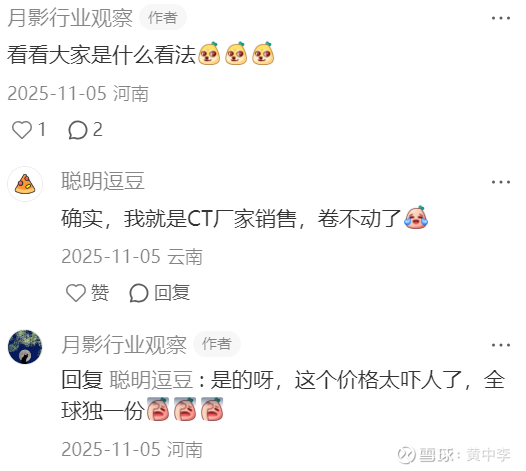Open more options for 聪明逗豆's comment
The height and width of the screenshot is (471, 526).
pyautogui.click(x=501, y=182)
